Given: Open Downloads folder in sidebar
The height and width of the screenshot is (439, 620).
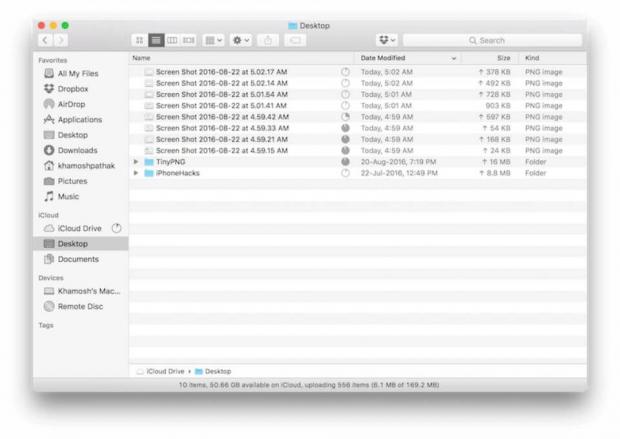Looking at the screenshot, I should pos(76,150).
